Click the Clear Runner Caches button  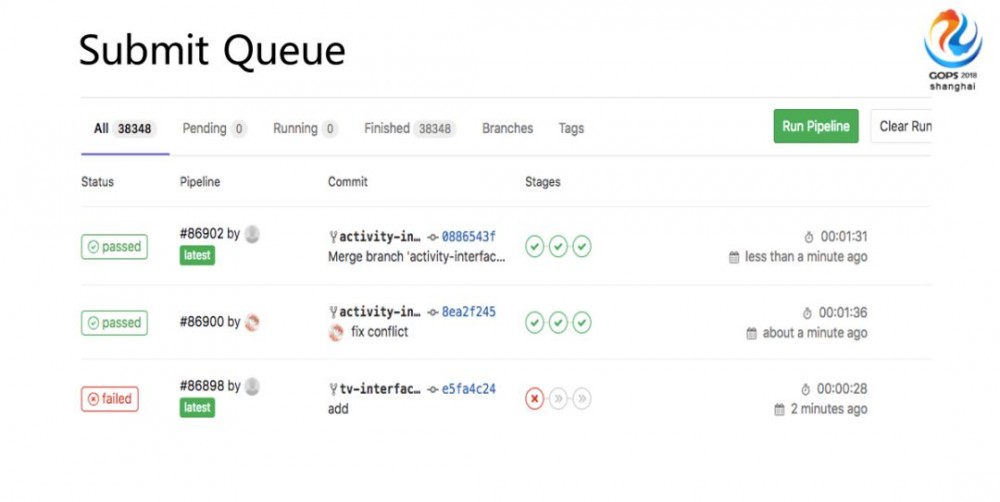[903, 127]
